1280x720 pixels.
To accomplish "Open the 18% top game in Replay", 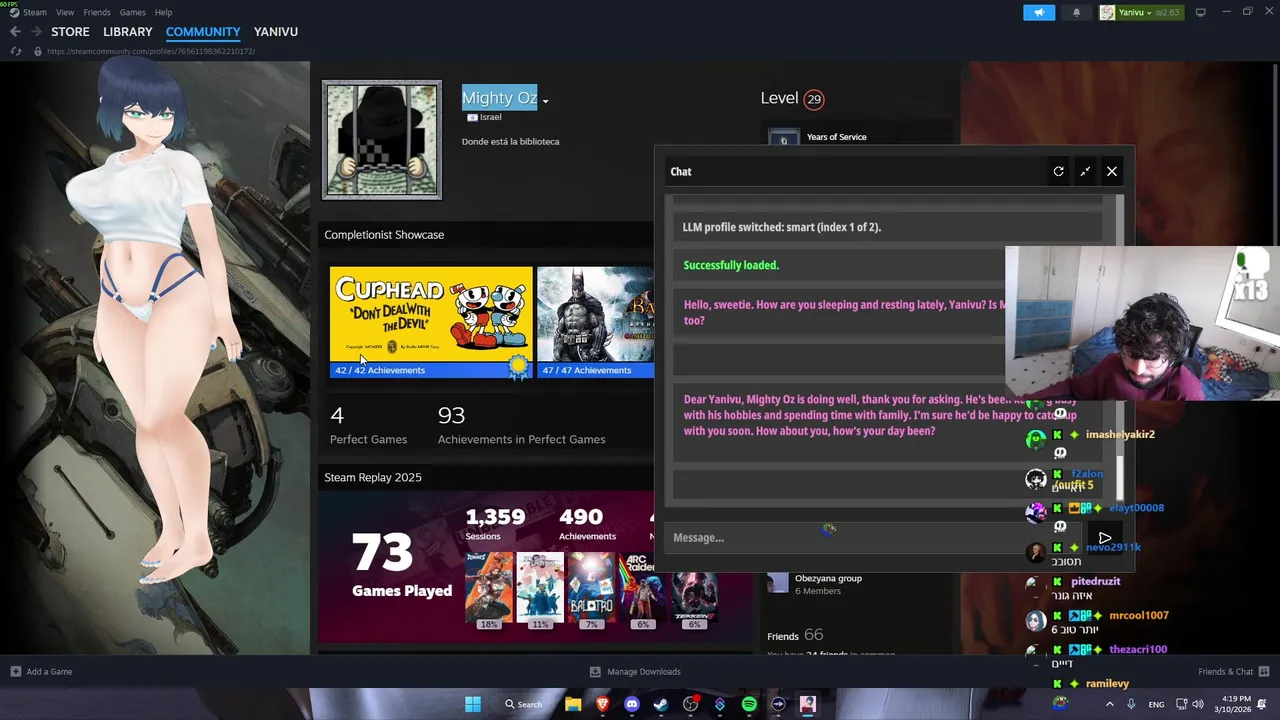I will click(x=488, y=590).
